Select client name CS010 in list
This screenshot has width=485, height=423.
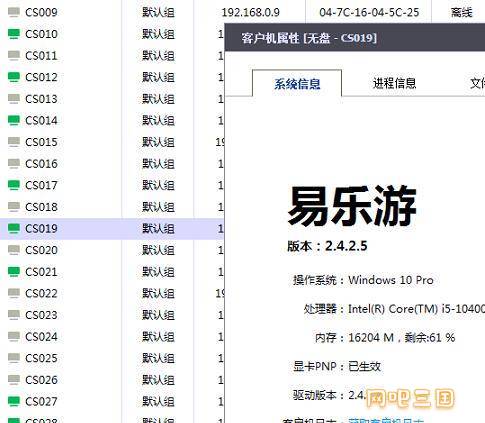click(x=41, y=34)
